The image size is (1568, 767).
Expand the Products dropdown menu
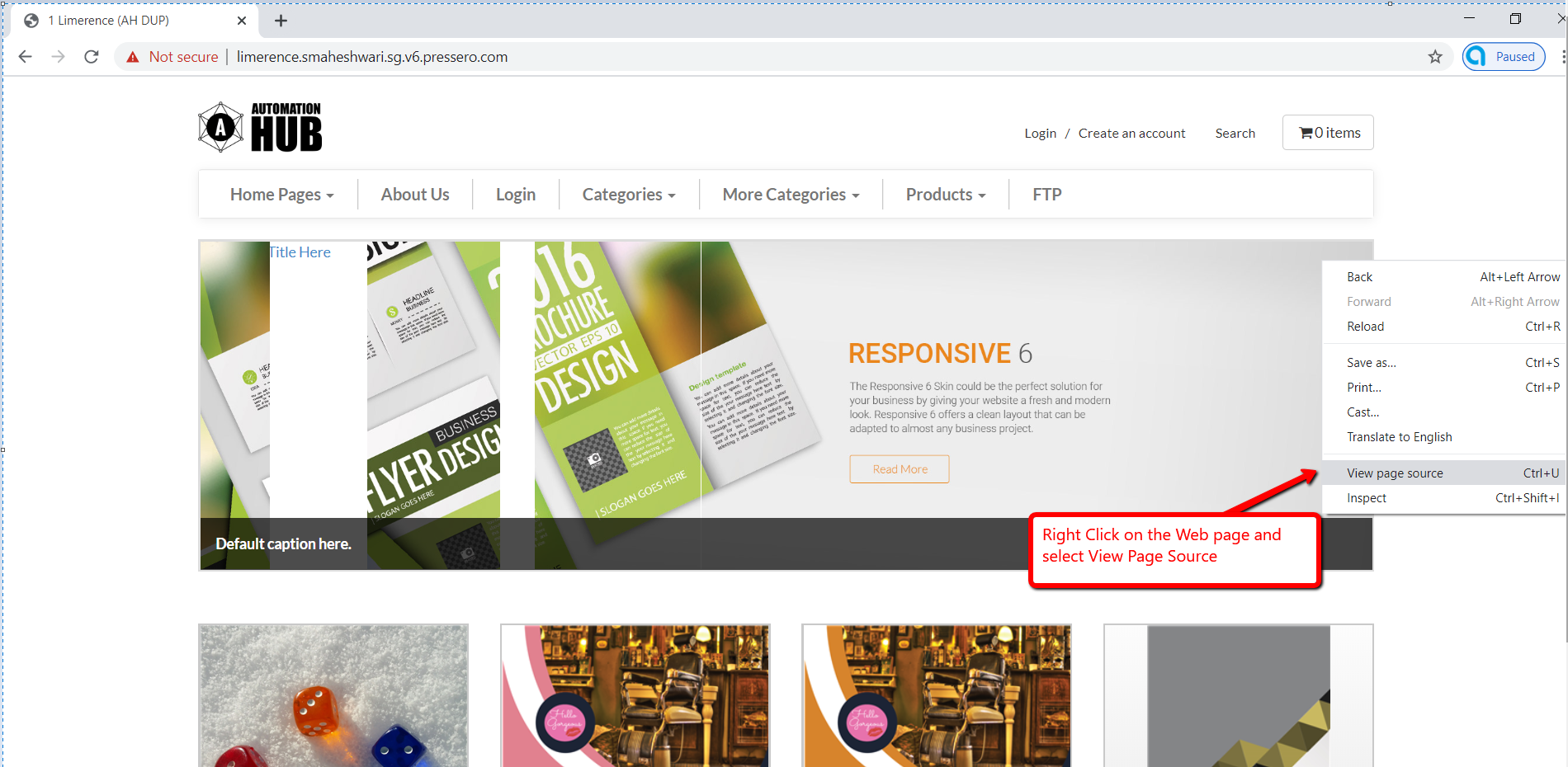click(x=946, y=195)
